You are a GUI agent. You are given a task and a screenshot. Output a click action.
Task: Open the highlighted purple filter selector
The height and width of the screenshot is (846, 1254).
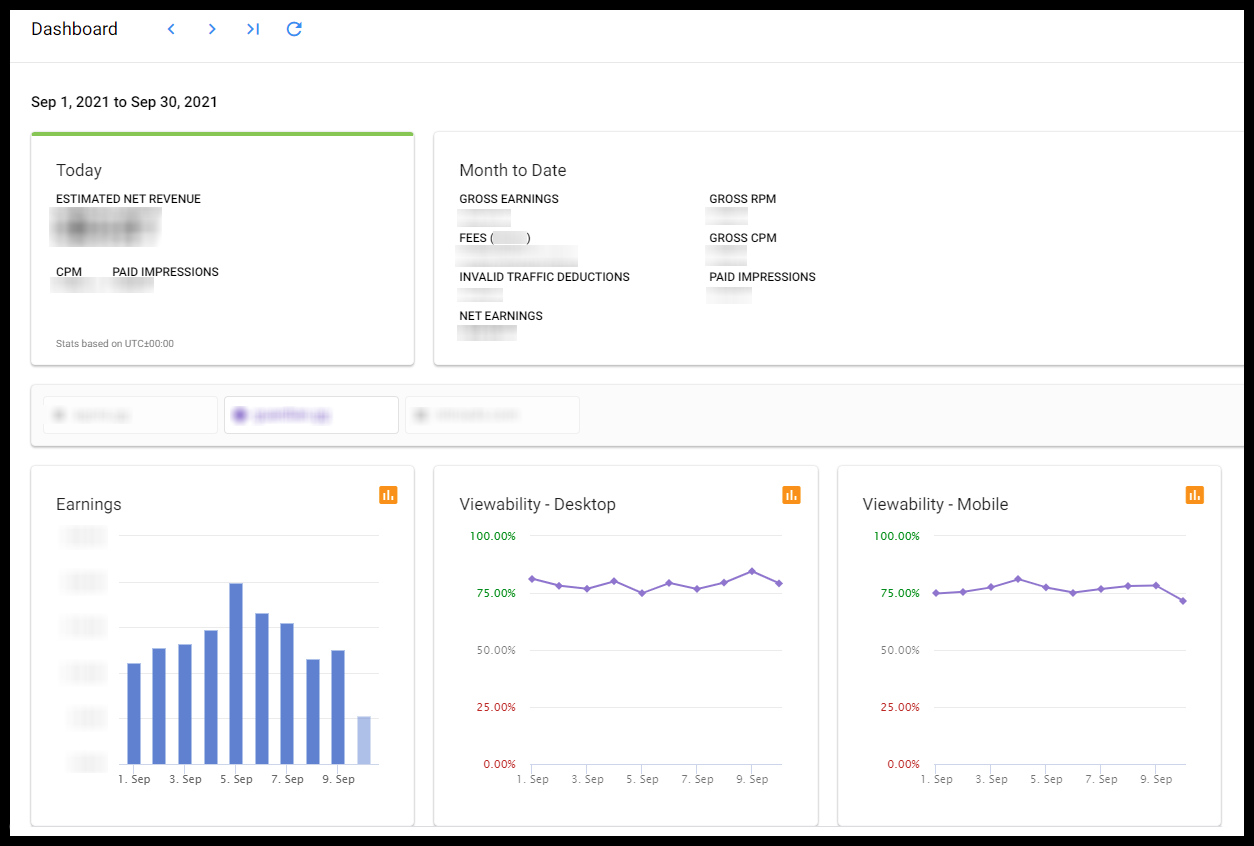tap(311, 414)
